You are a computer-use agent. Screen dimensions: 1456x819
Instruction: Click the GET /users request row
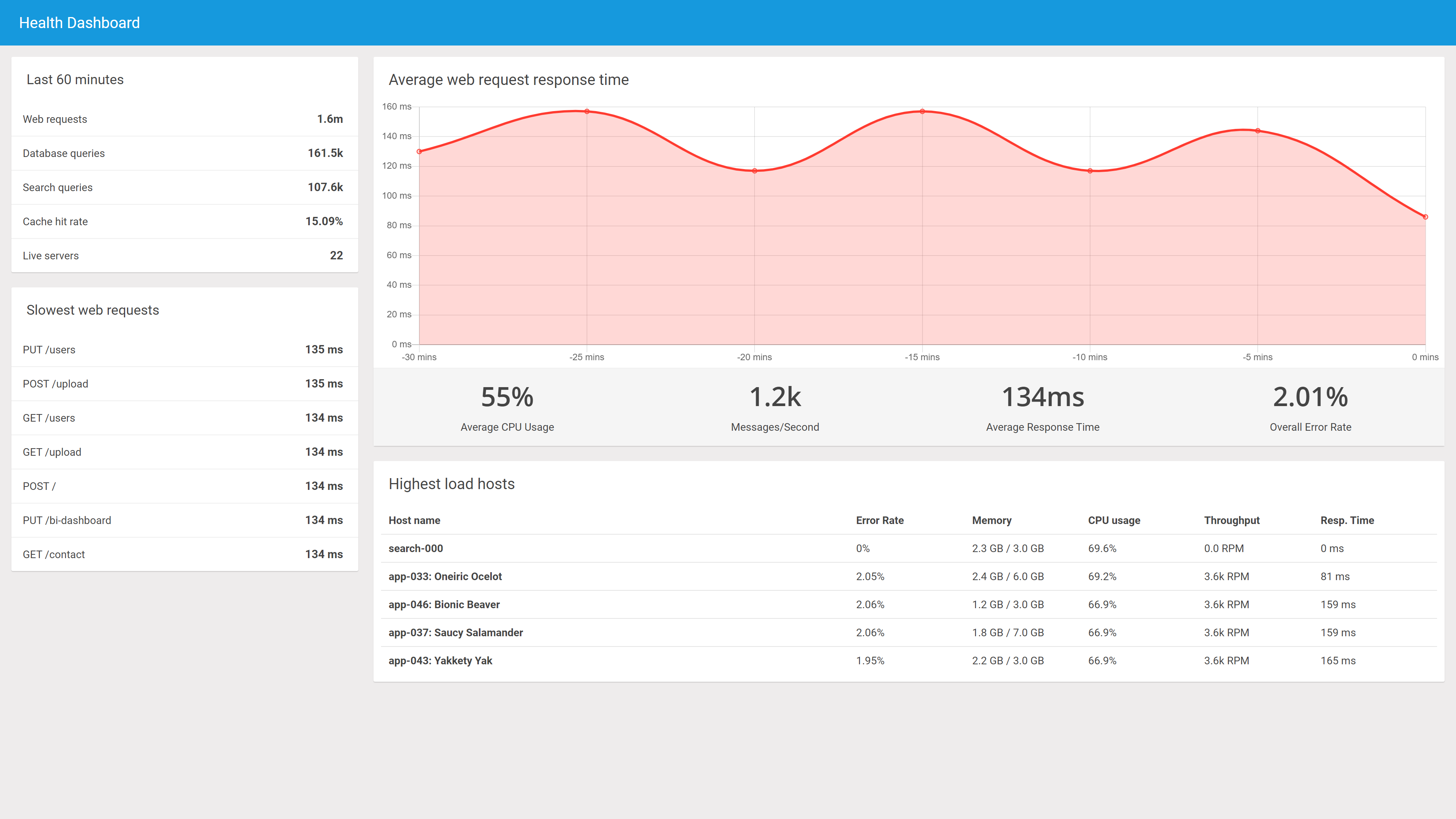point(184,418)
